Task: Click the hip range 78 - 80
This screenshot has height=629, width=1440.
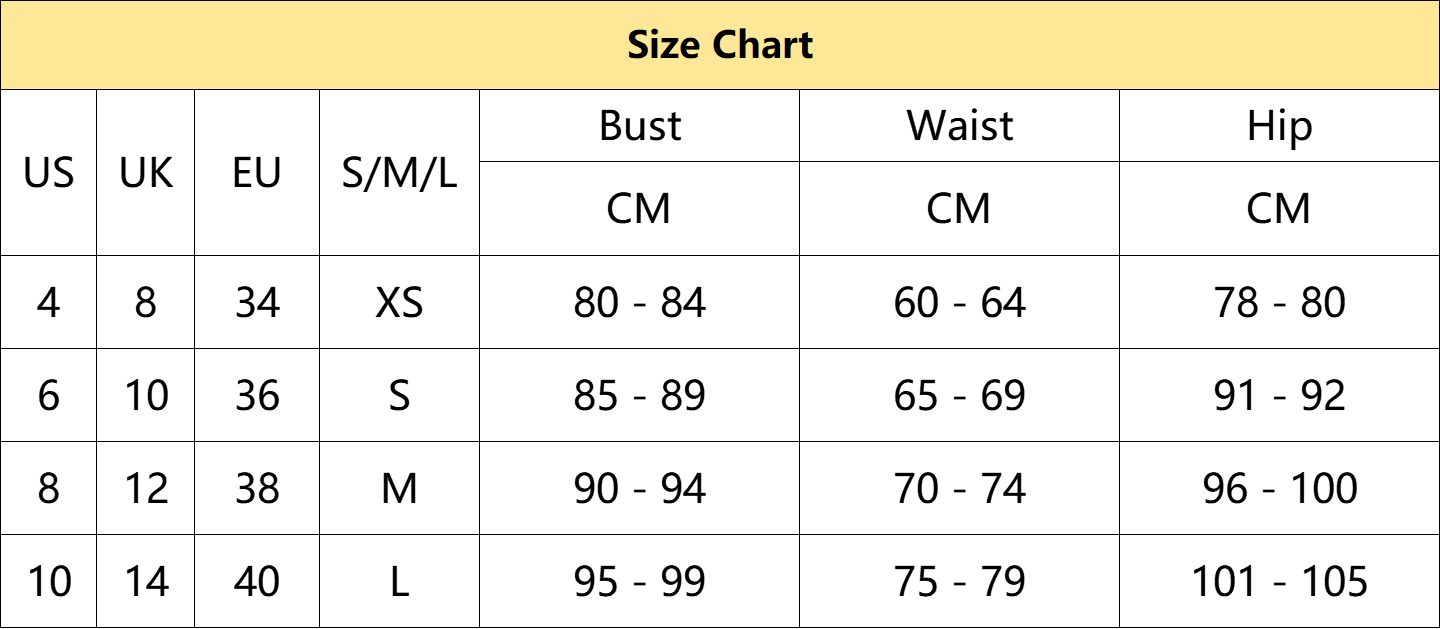Action: click(x=1280, y=302)
